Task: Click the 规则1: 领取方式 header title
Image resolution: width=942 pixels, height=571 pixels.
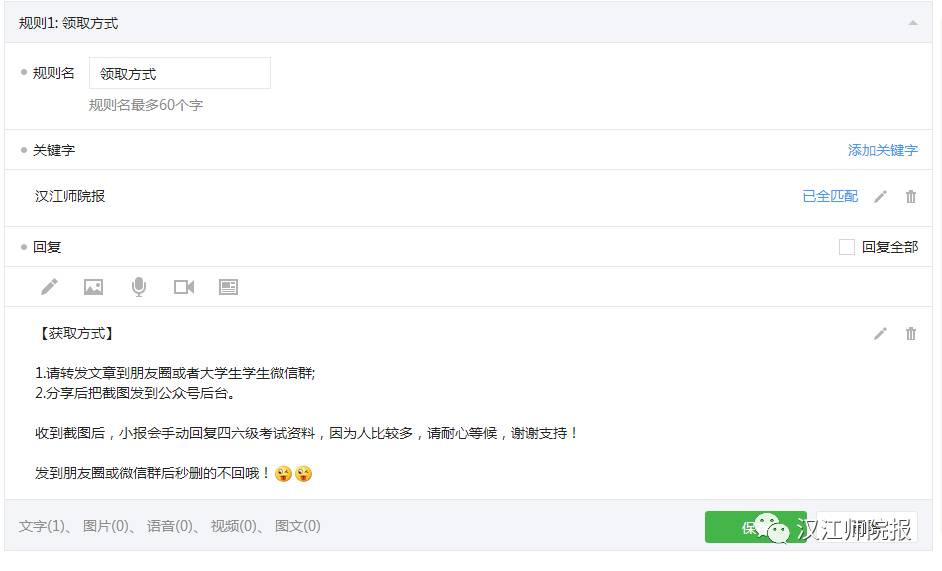Action: [x=69, y=23]
